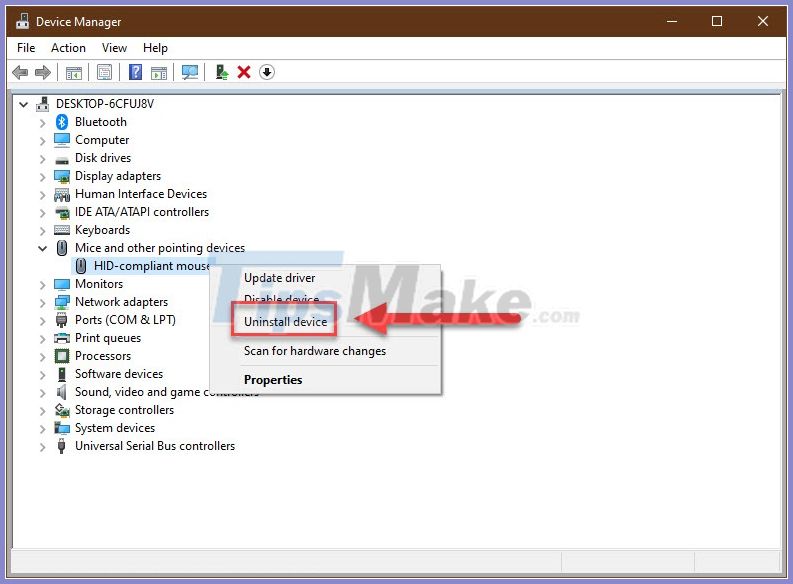Click red X Uninstall device toolbar icon
Screen dimensions: 793x584
244,72
